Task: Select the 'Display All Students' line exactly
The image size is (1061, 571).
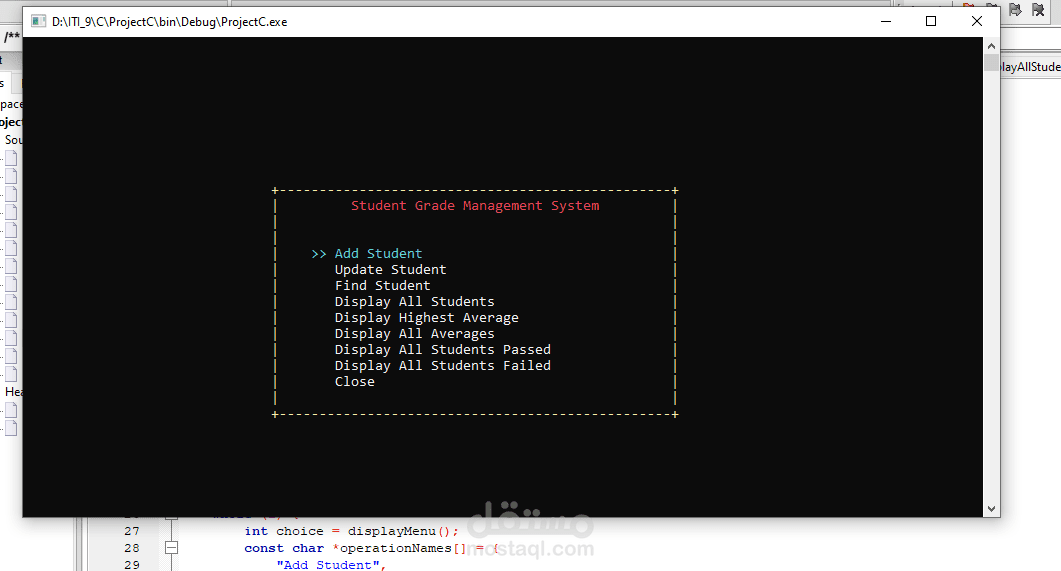Action: (414, 302)
